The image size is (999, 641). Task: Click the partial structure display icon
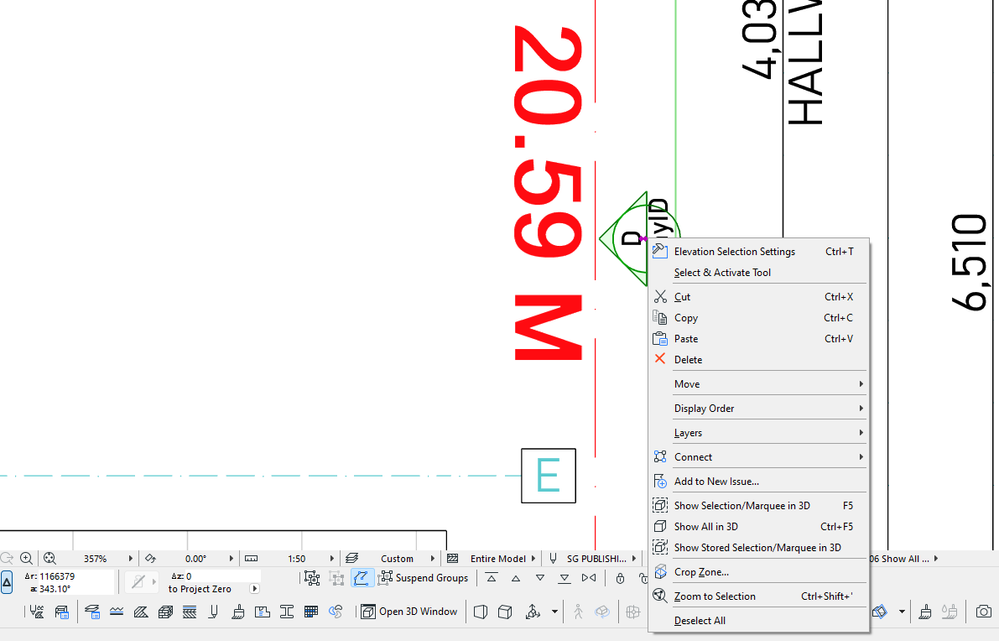tap(452, 559)
